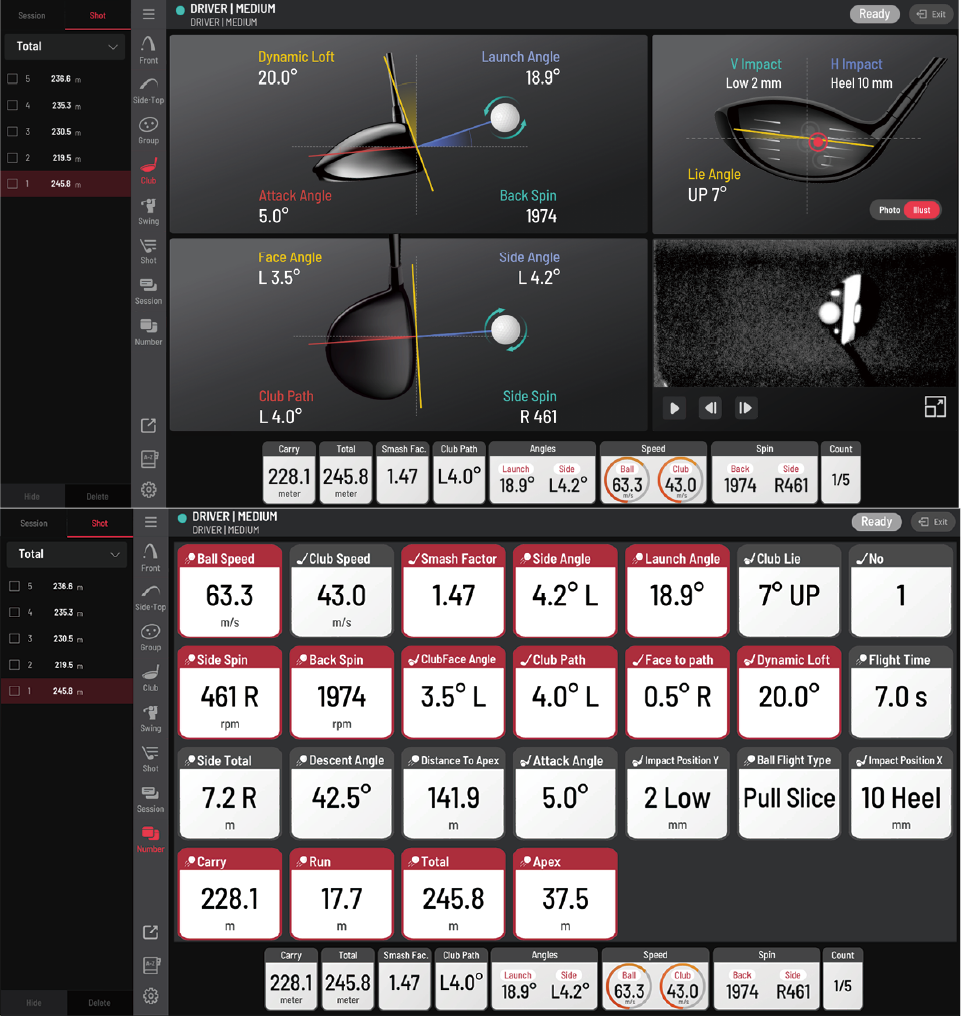Click Delete button in number-grid screen

99,1003
